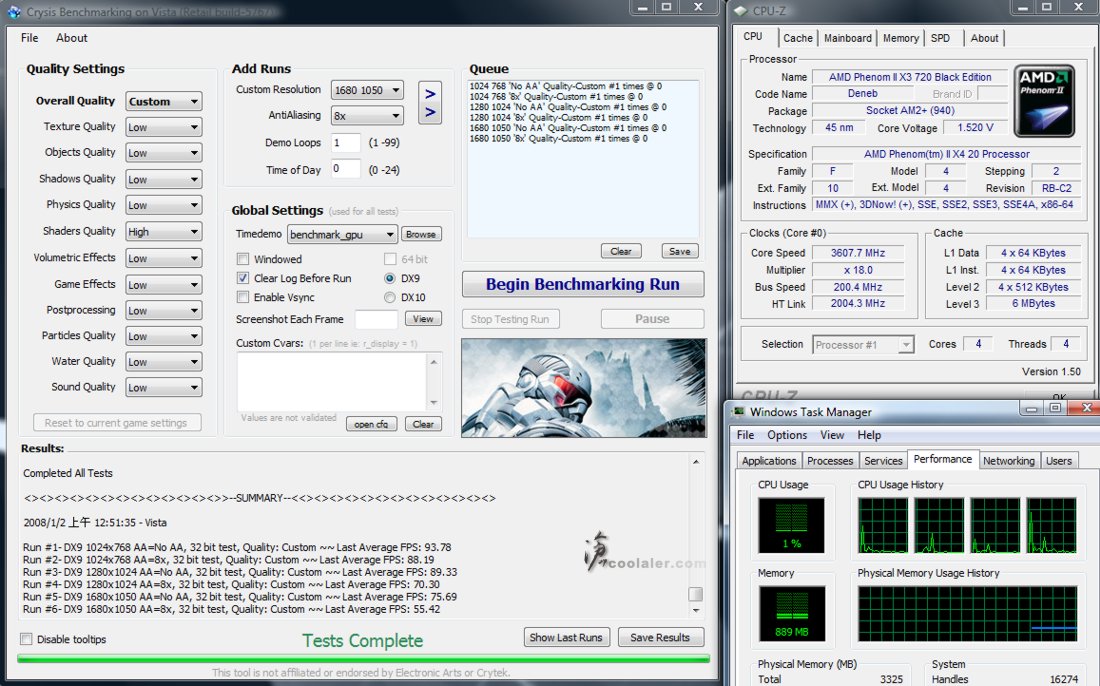Open Task Manager Applications tab
Image resolution: width=1100 pixels, height=686 pixels.
click(x=769, y=461)
